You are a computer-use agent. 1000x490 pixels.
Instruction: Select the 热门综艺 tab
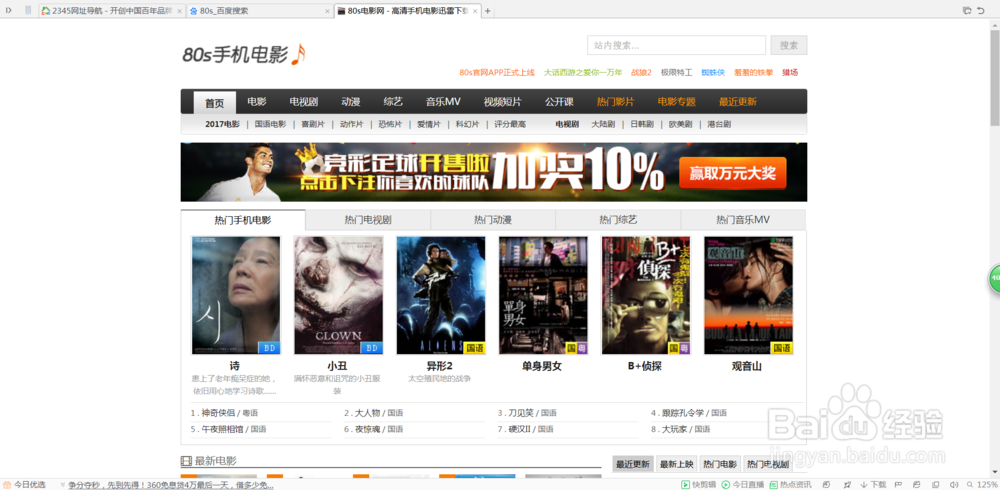coord(618,220)
